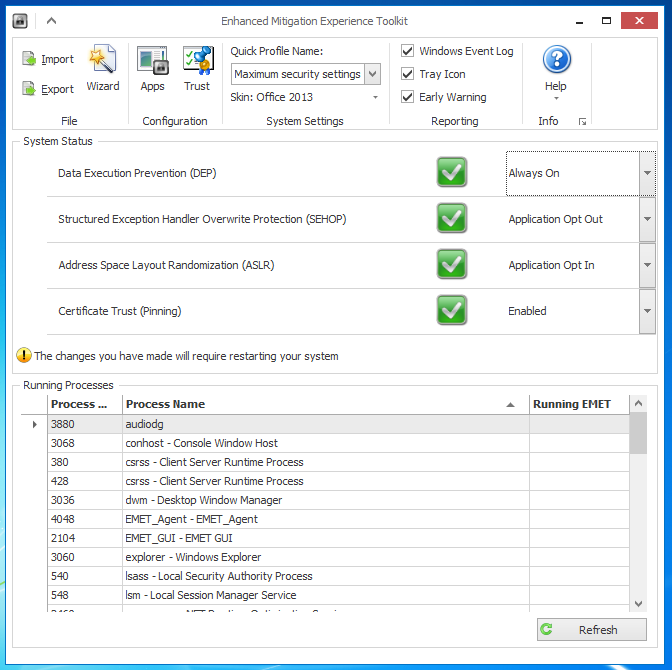Open the Apps configuration

(x=153, y=69)
